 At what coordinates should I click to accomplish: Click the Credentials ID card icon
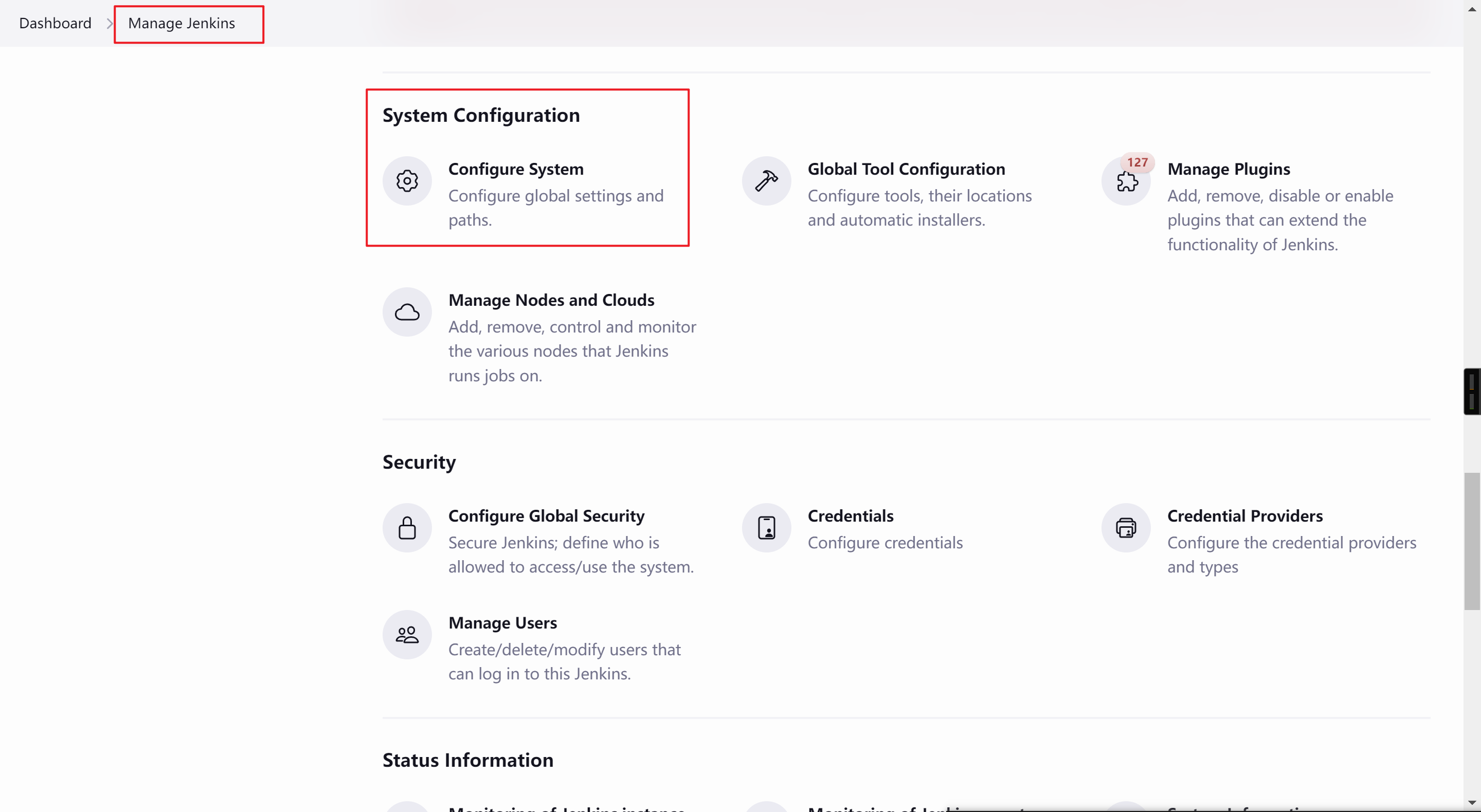(766, 527)
